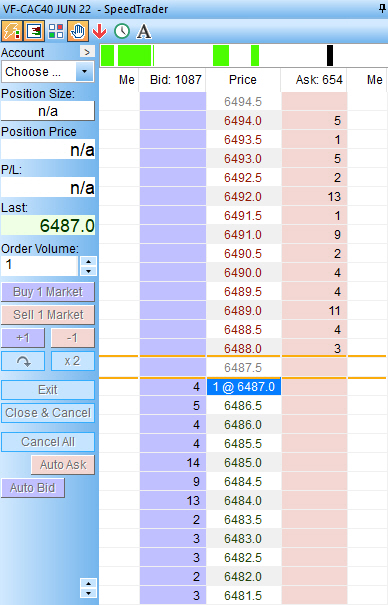Increase Order Volume with the up arrow
The height and width of the screenshot is (605, 388).
tap(88, 262)
